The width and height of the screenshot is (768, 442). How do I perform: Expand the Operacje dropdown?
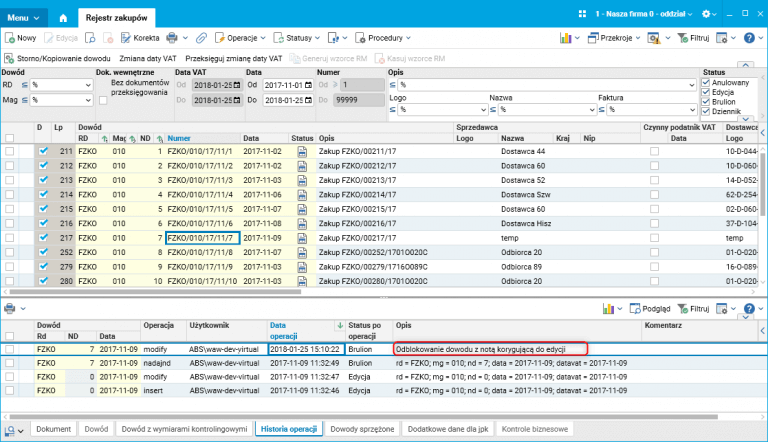tap(242, 37)
